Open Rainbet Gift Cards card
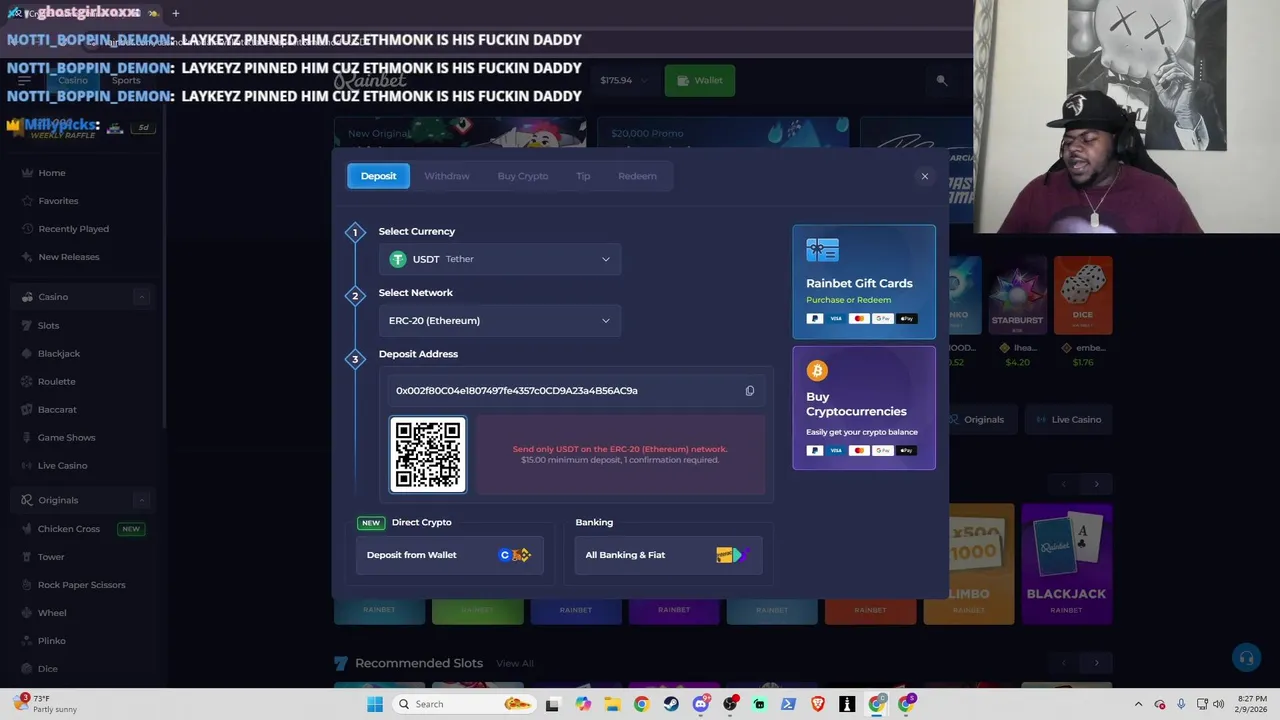Viewport: 1280px width, 720px height. click(x=864, y=282)
